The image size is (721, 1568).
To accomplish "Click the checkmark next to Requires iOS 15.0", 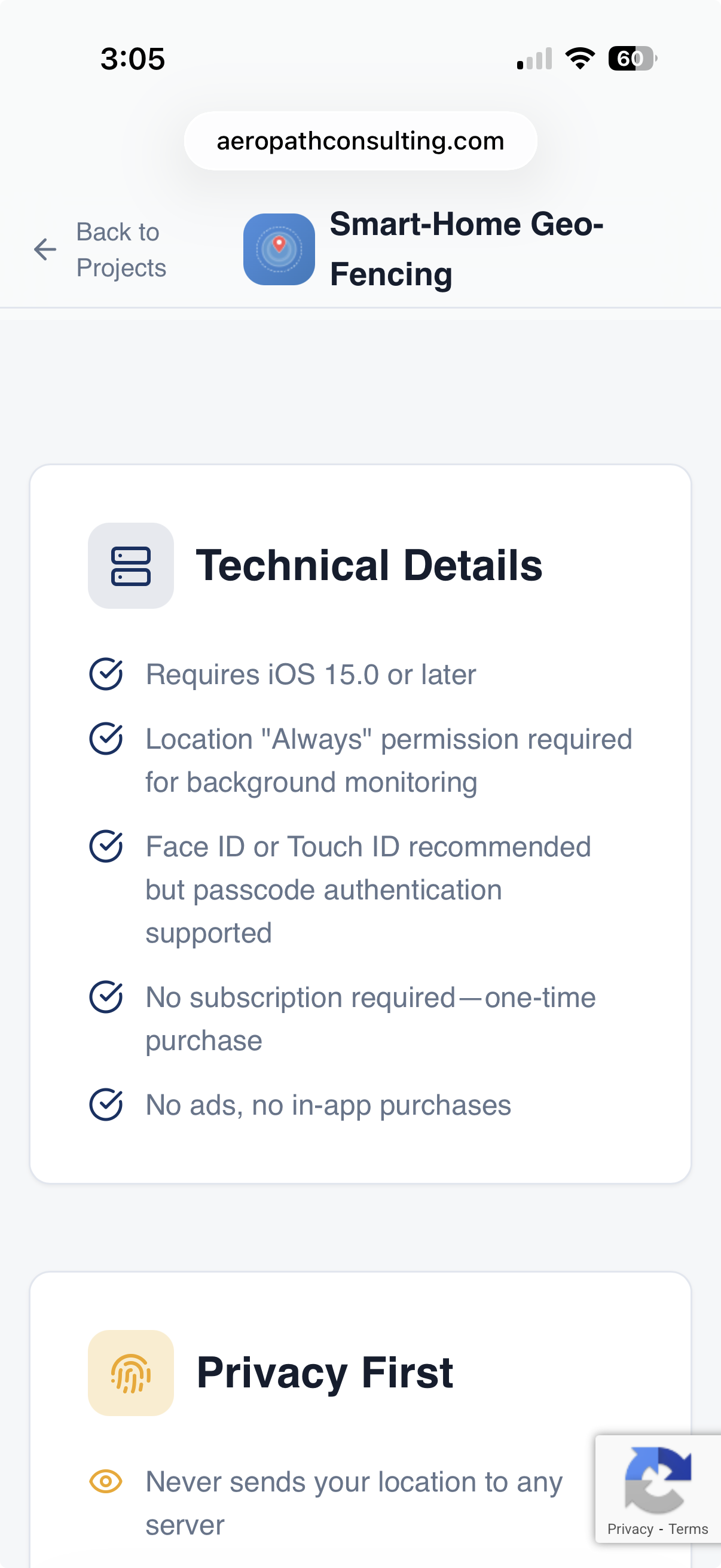I will point(106,674).
